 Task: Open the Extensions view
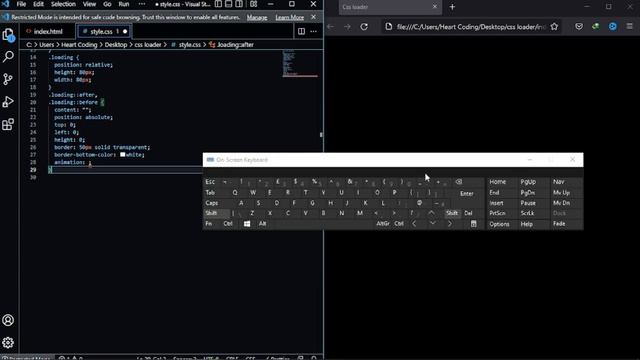8,124
